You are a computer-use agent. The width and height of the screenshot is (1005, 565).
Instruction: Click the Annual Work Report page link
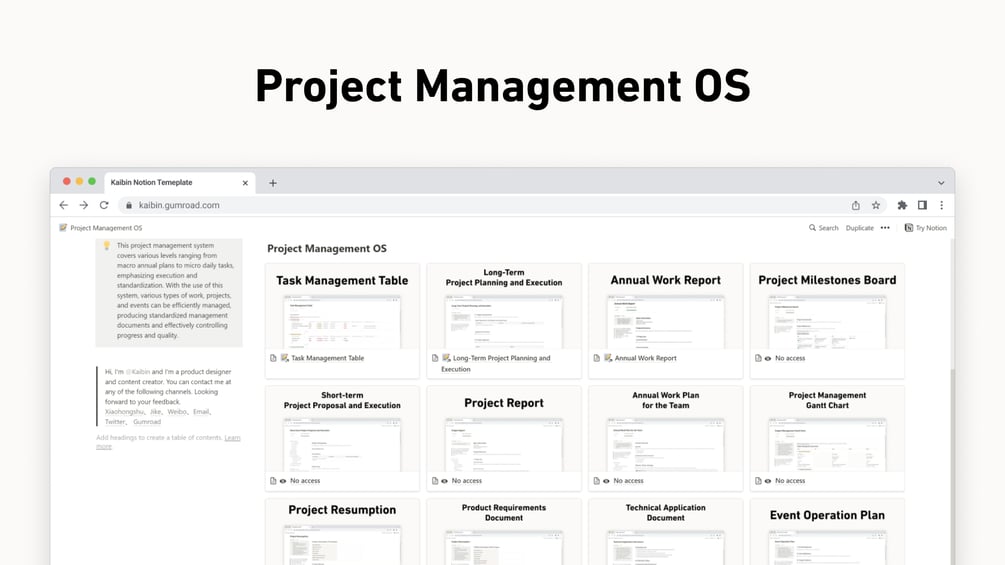point(645,358)
